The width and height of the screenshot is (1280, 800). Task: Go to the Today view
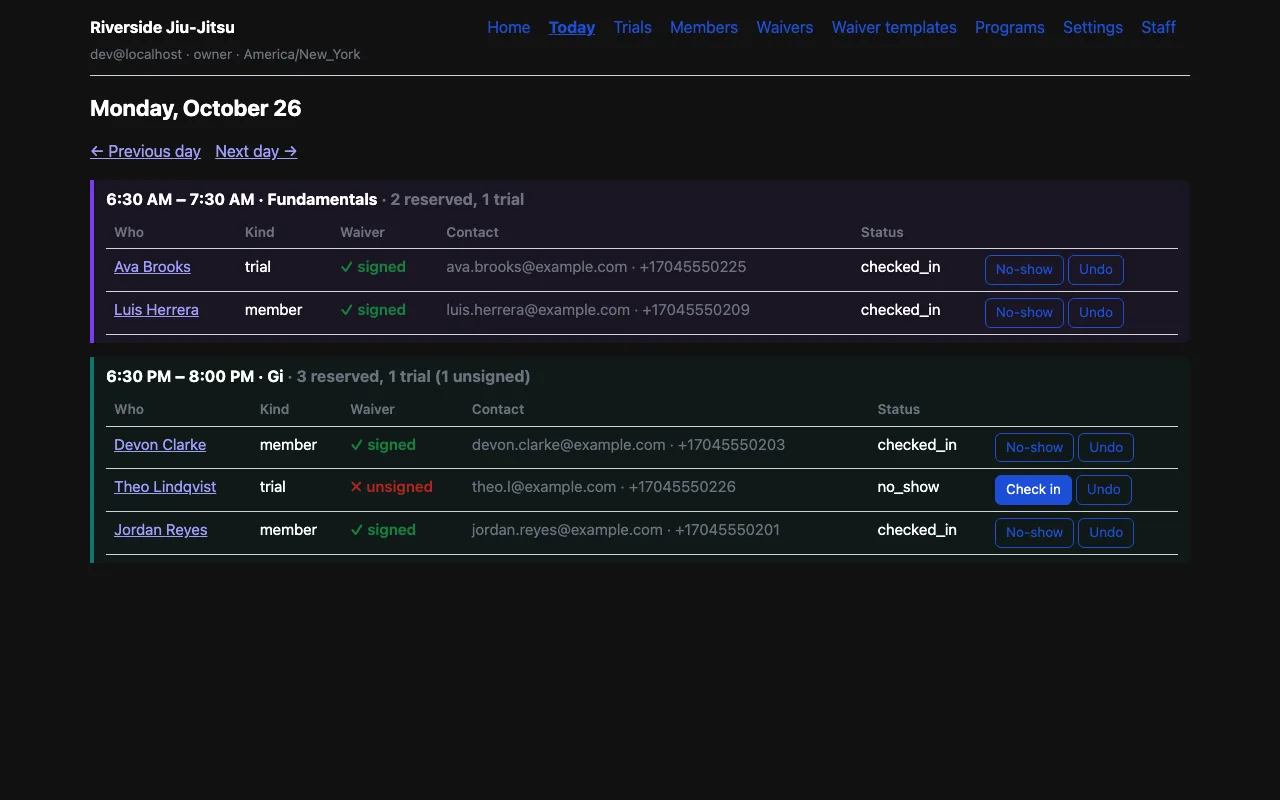(x=572, y=27)
